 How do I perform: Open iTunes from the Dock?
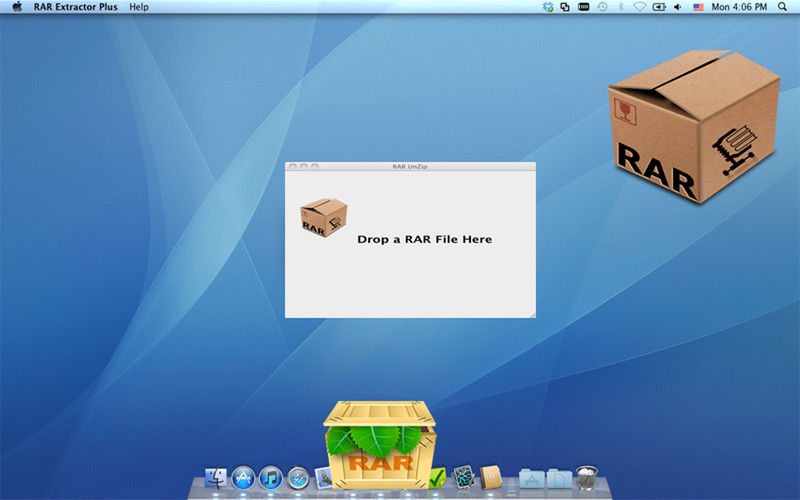pos(271,478)
